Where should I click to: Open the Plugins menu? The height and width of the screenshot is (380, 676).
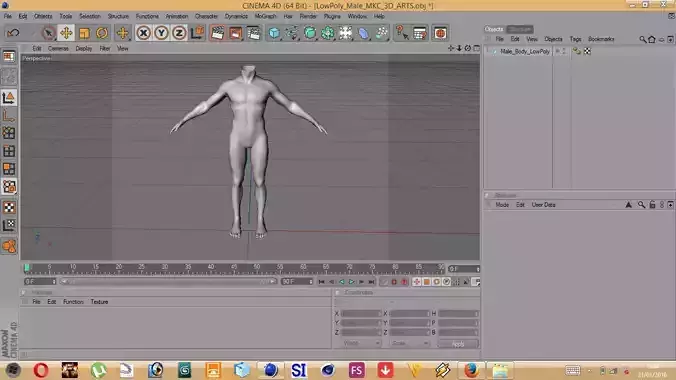pos(332,16)
